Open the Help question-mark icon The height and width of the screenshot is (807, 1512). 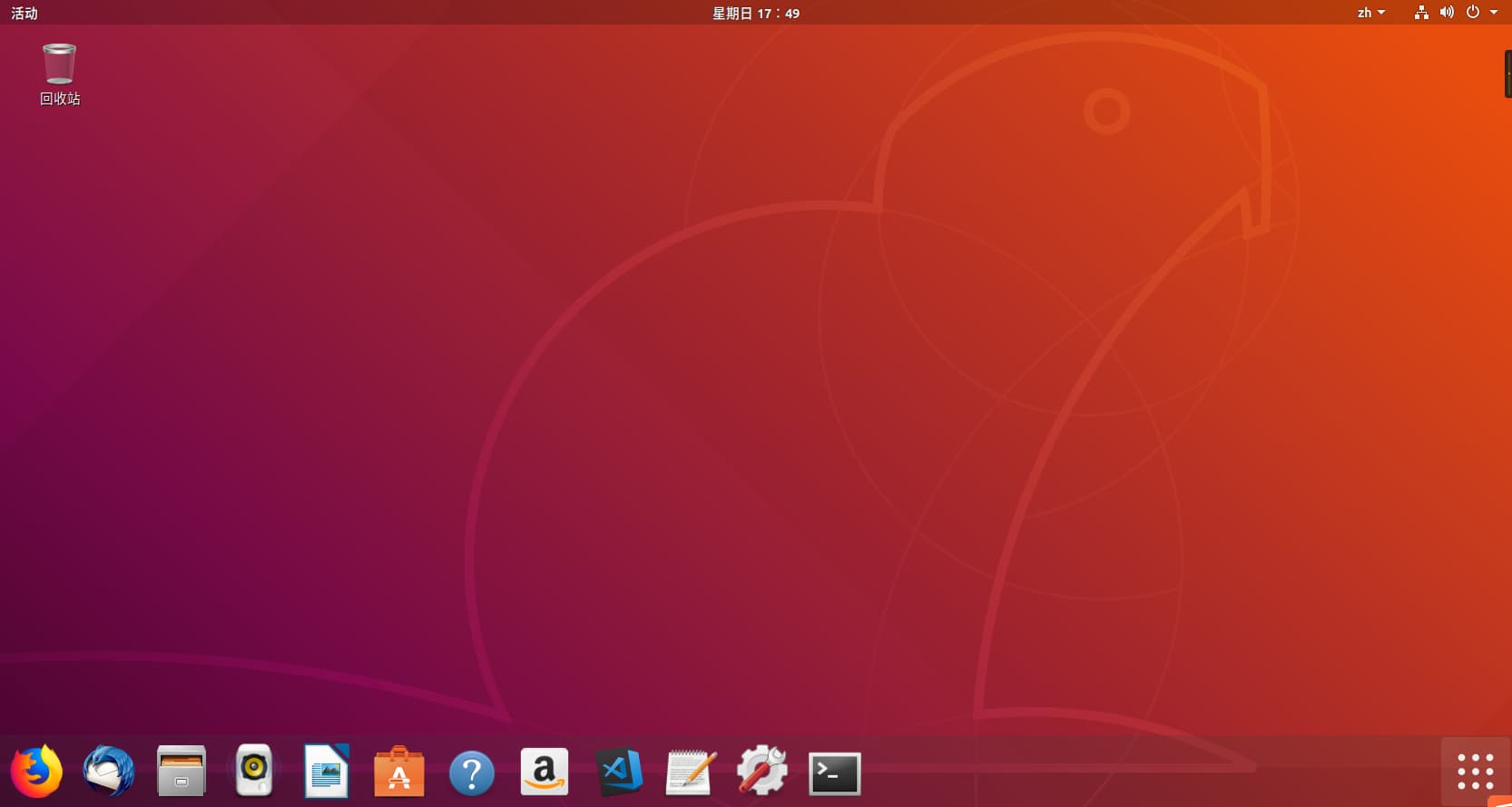[x=472, y=773]
